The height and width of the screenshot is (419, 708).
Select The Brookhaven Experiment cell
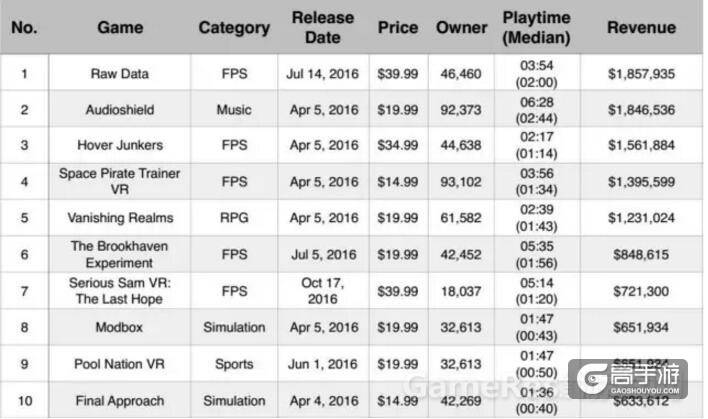[120, 254]
